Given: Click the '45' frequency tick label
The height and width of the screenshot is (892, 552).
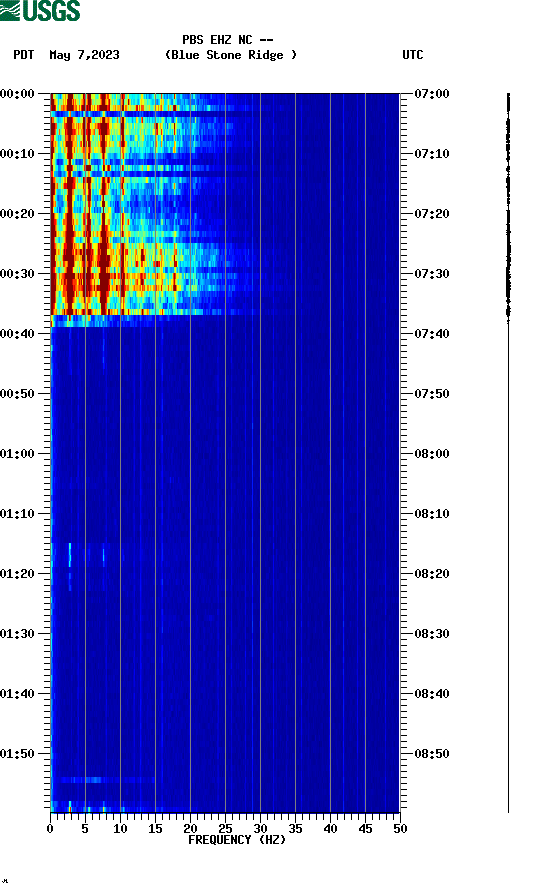Looking at the screenshot, I should point(365,828).
